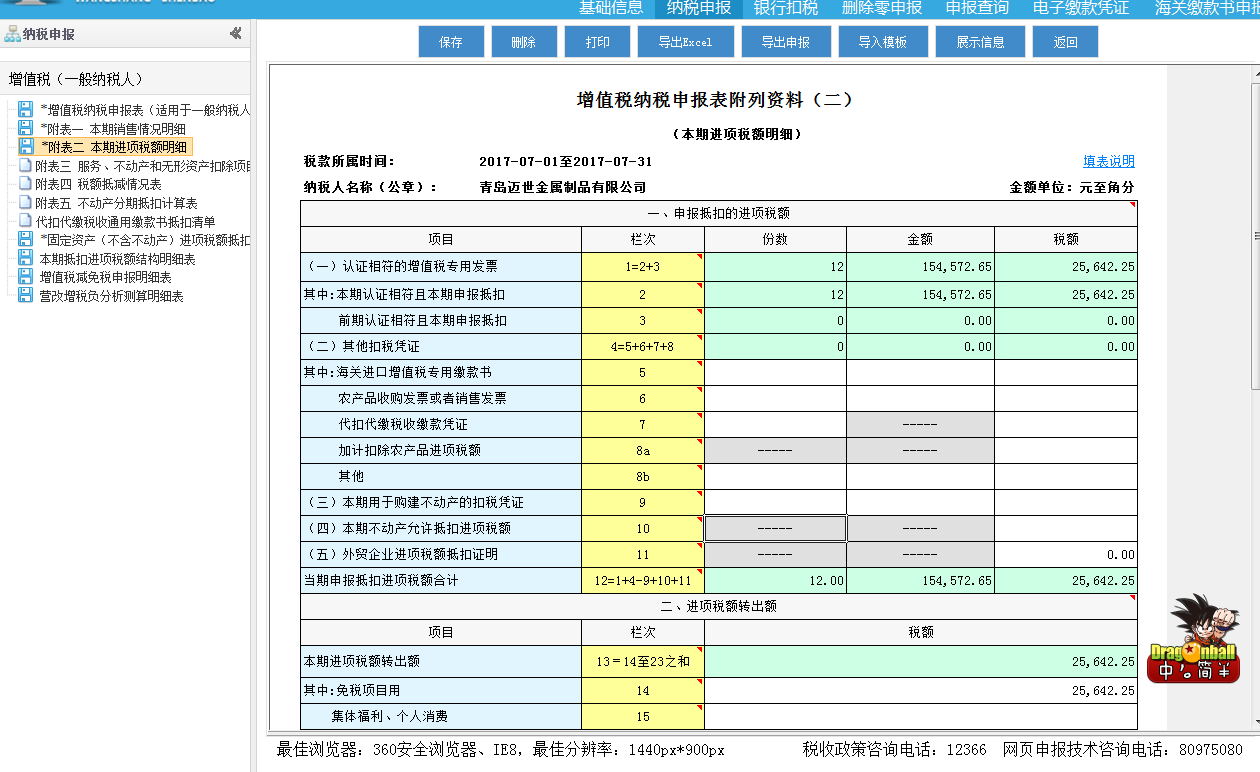Click document icon beside 附表三 服务、不动产
Viewport: 1260px width, 772px height.
coord(26,166)
